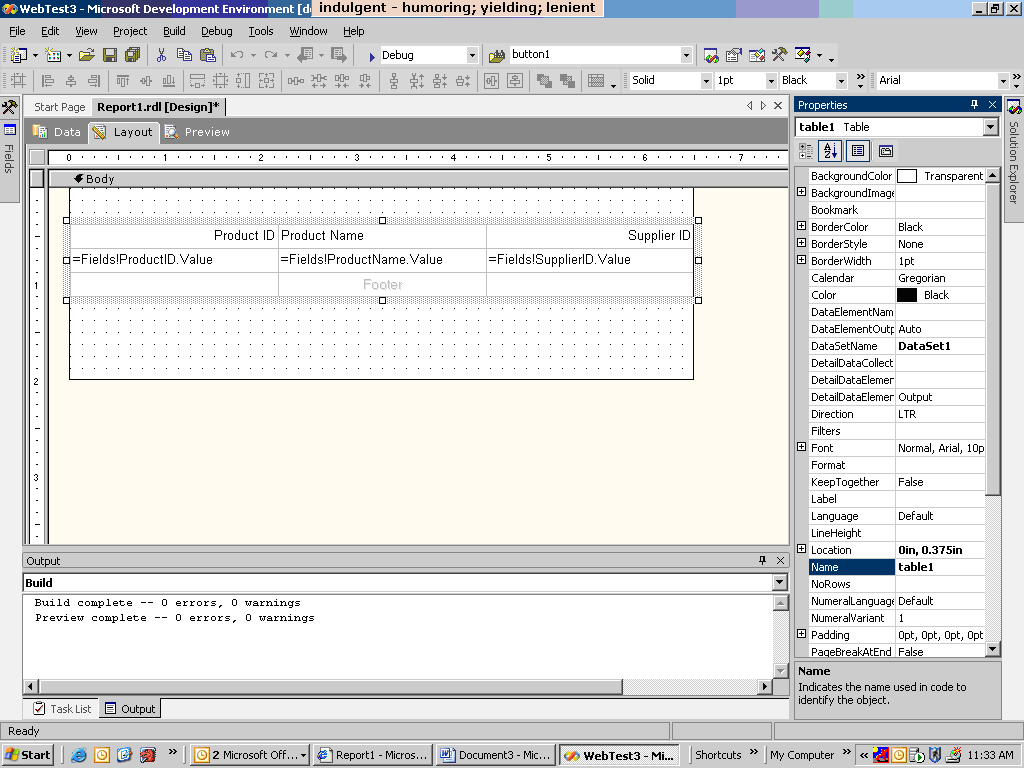Click the Align Centers layout icon

(x=71, y=81)
